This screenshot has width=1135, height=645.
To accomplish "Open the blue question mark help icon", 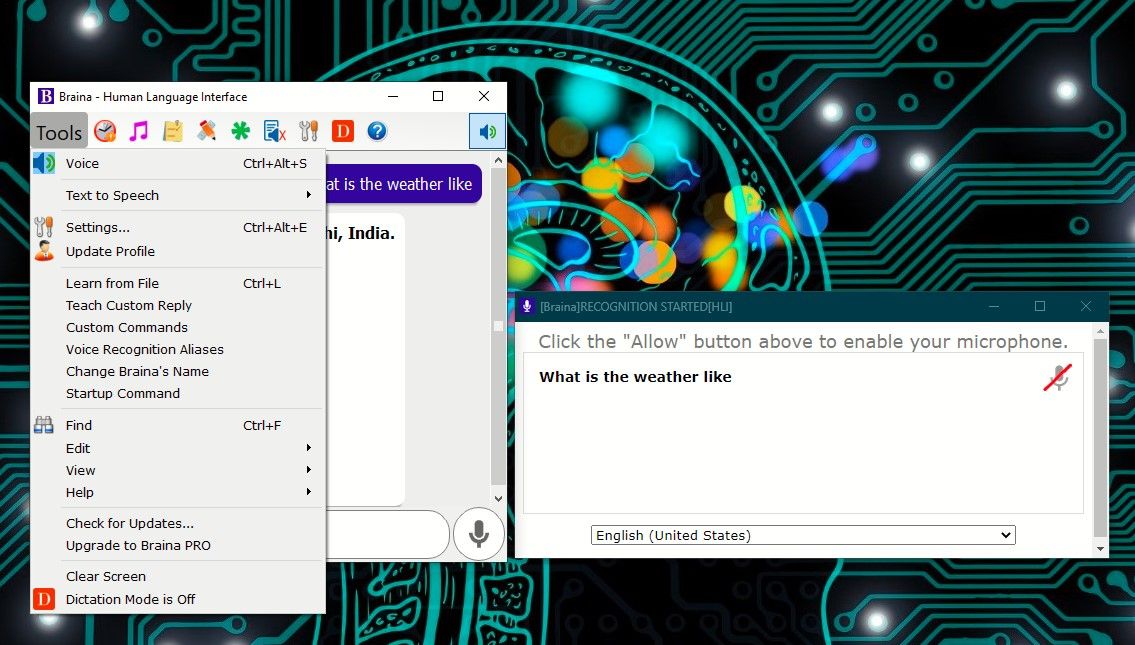I will pos(377,131).
